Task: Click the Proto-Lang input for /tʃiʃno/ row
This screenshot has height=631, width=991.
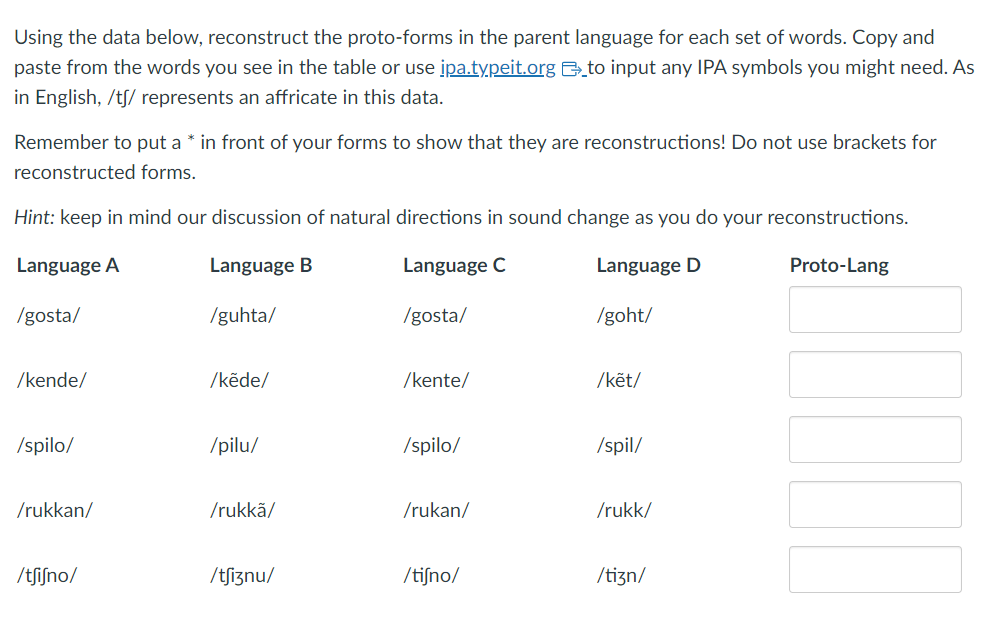Action: [875, 569]
